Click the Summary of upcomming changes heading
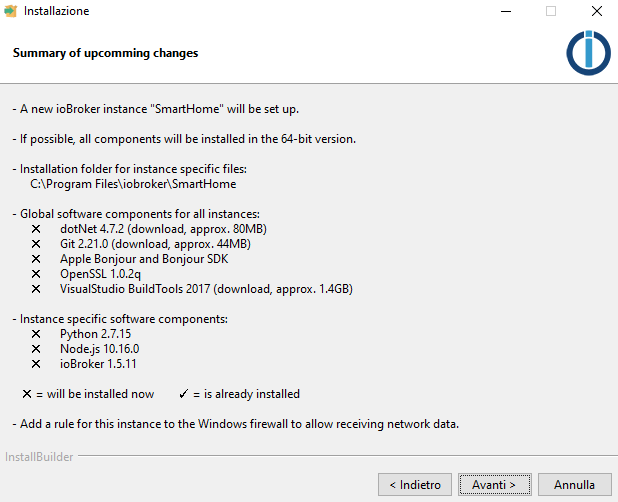Image resolution: width=618 pixels, height=502 pixels. tap(105, 53)
